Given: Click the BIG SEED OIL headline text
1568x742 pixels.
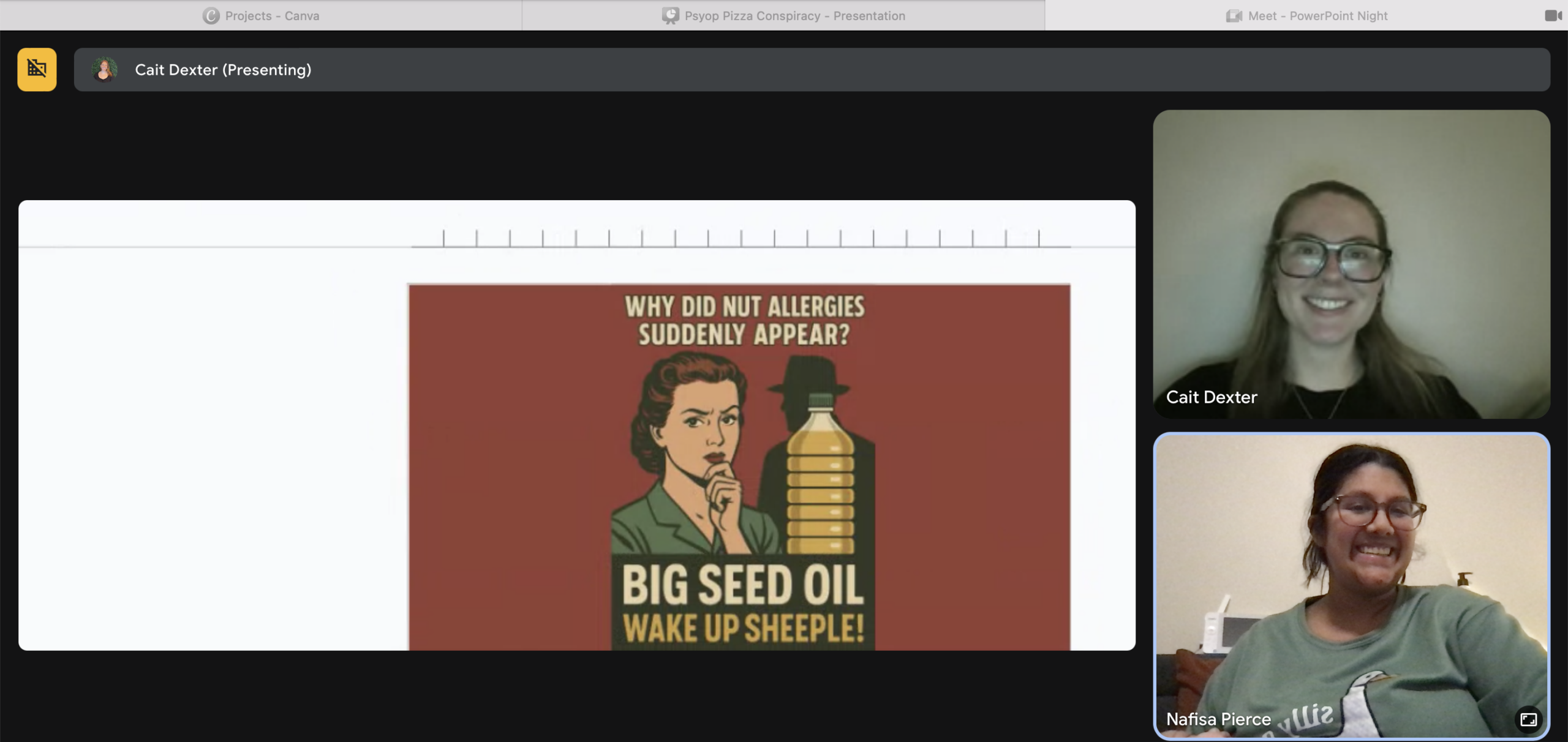Looking at the screenshot, I should click(x=742, y=585).
